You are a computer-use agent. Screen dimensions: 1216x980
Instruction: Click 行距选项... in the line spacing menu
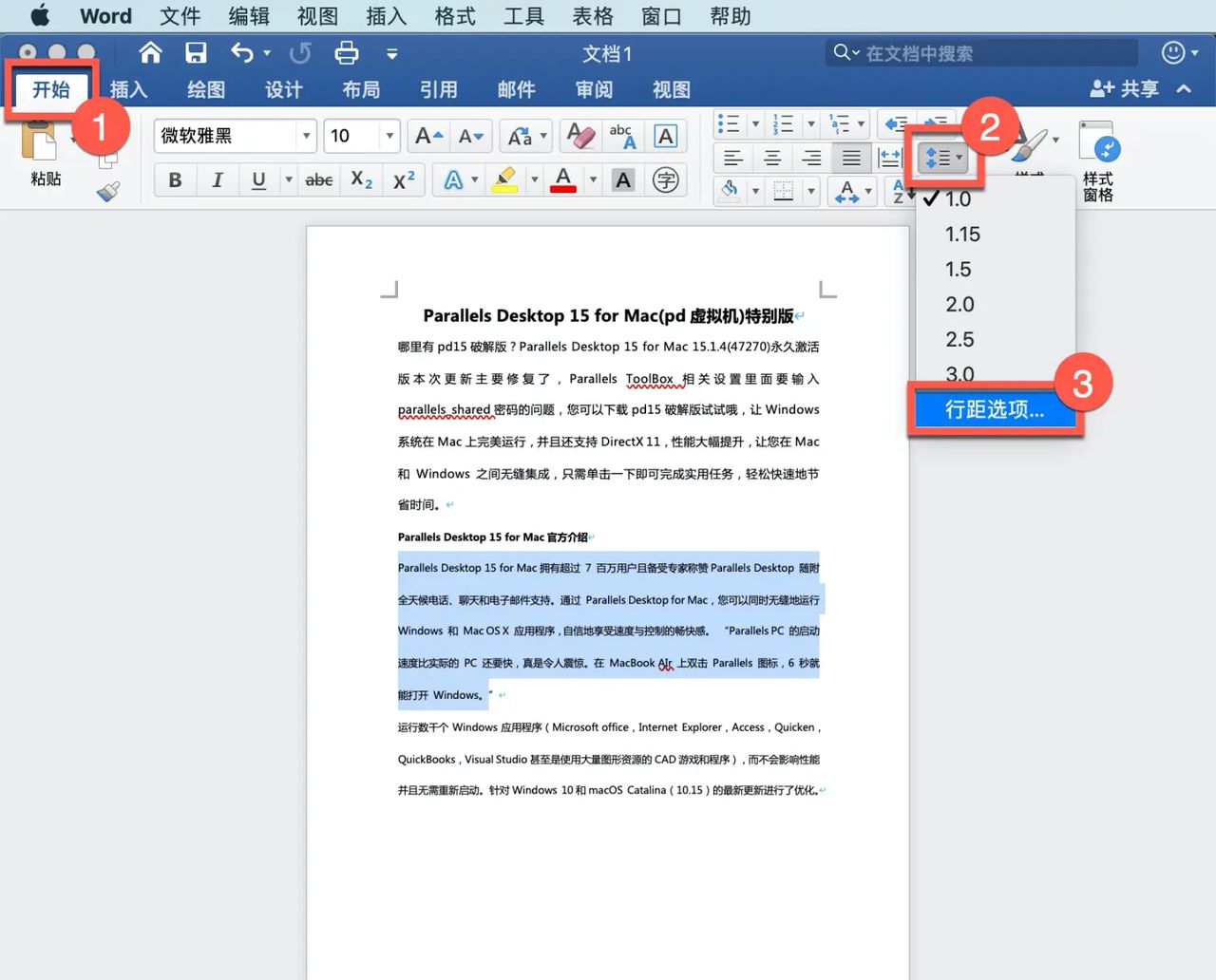(994, 408)
